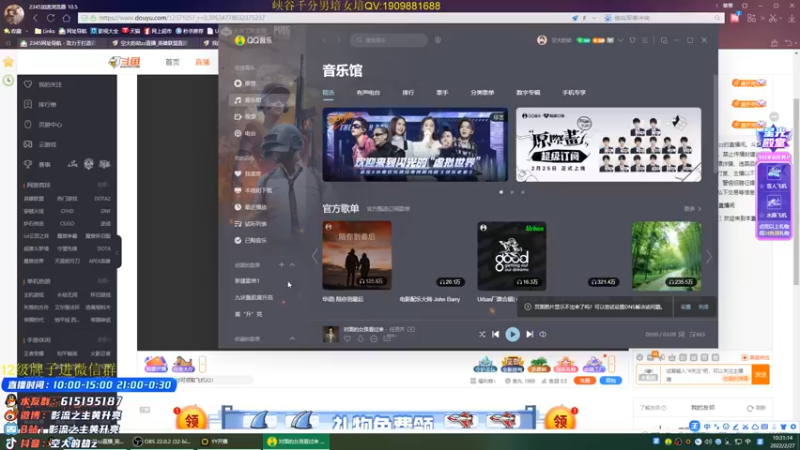Open comments for the current song
800x450 pixels.
(387, 339)
